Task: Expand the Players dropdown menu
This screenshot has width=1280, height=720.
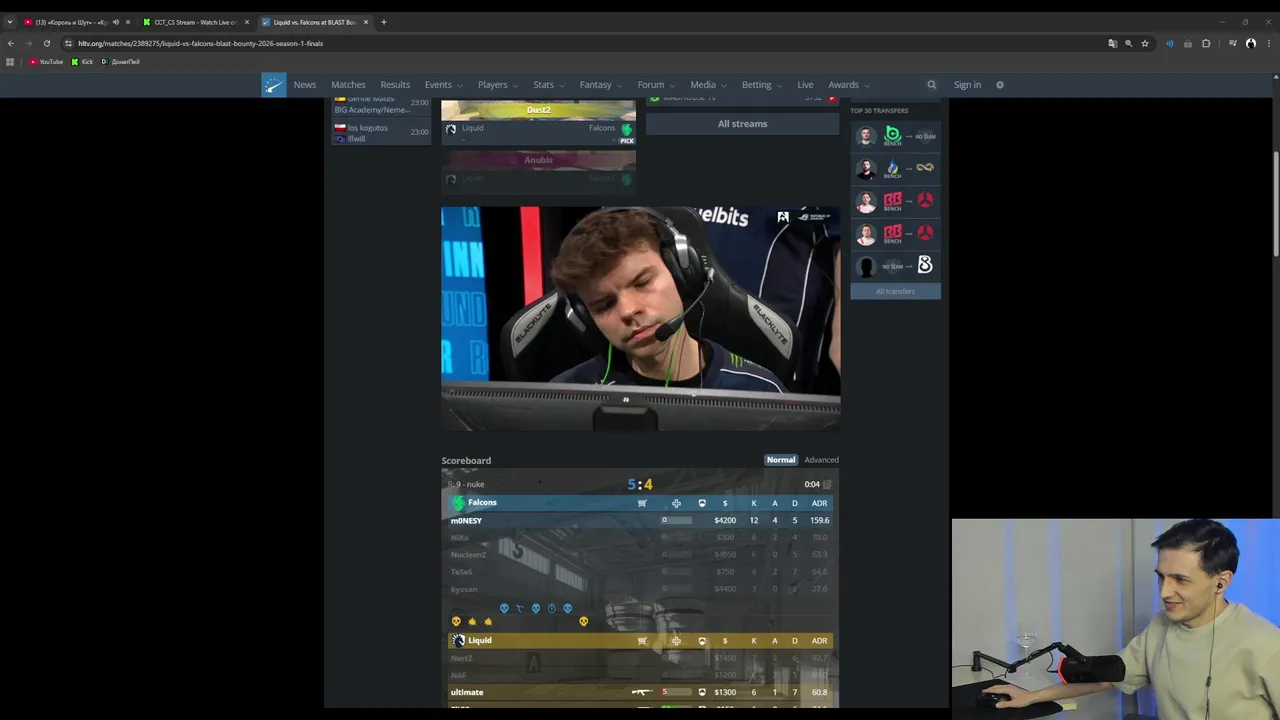Action: click(x=498, y=85)
